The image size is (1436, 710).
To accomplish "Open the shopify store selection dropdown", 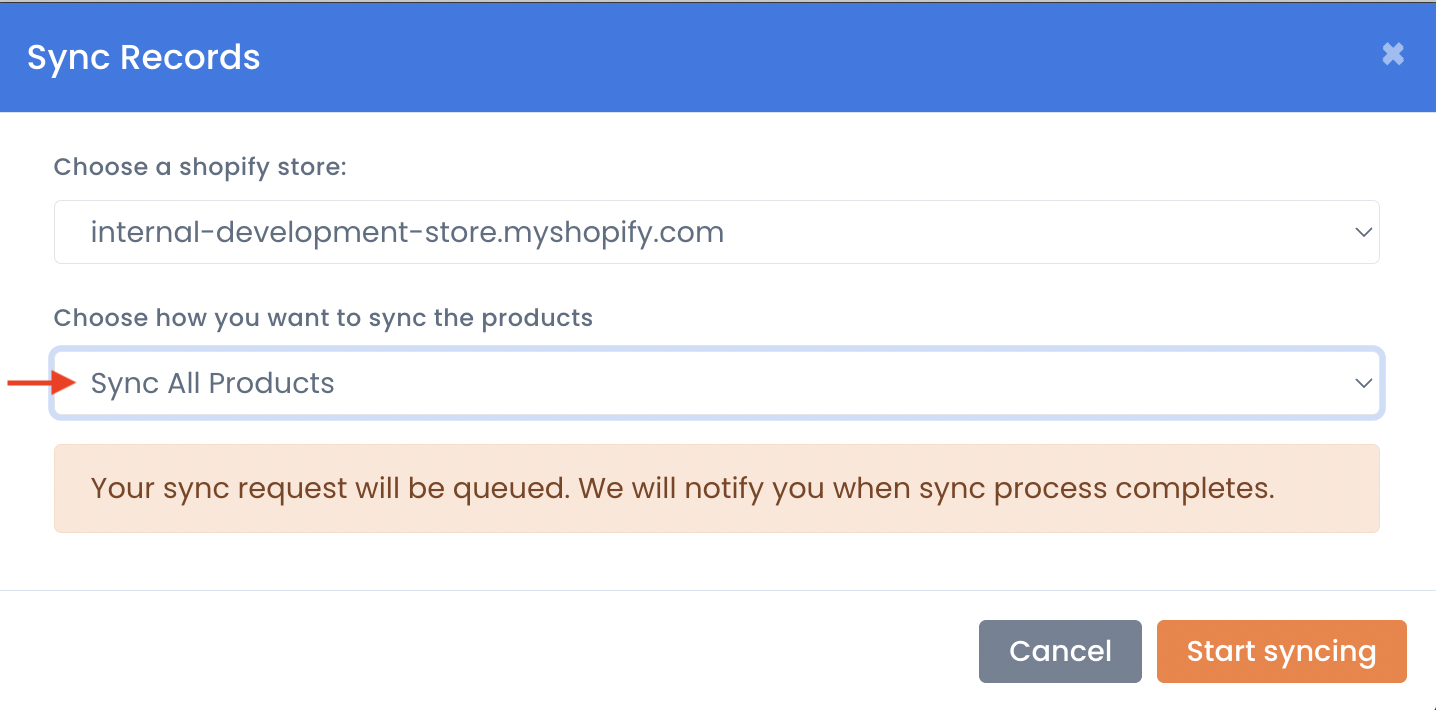I will (716, 232).
